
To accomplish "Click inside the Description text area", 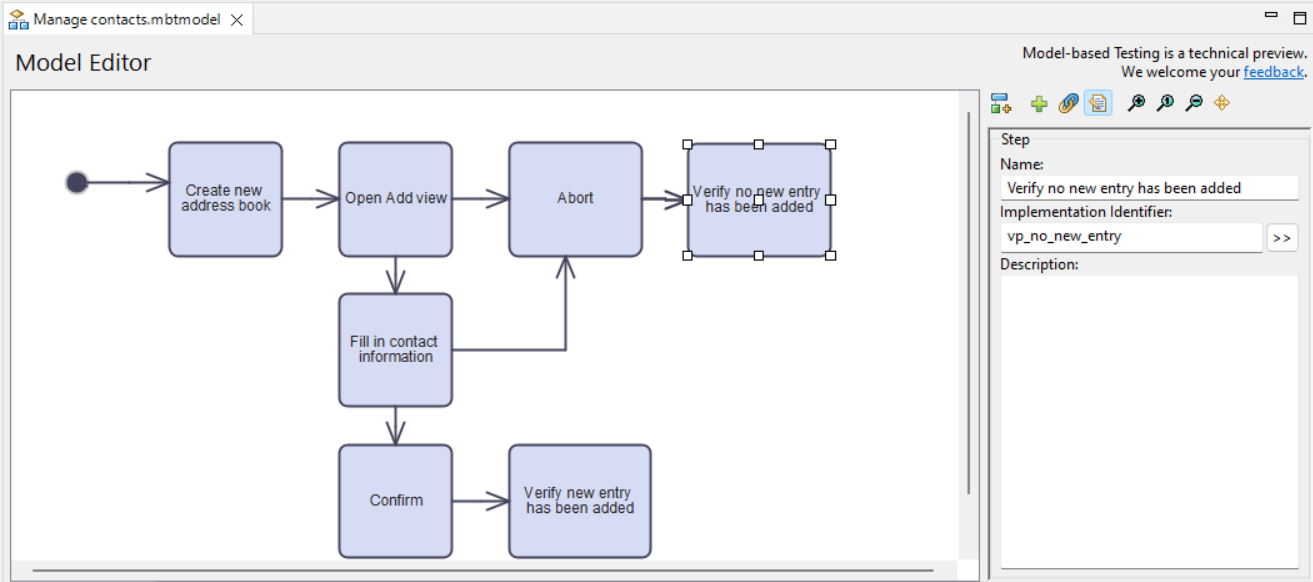I will coord(1148,420).
